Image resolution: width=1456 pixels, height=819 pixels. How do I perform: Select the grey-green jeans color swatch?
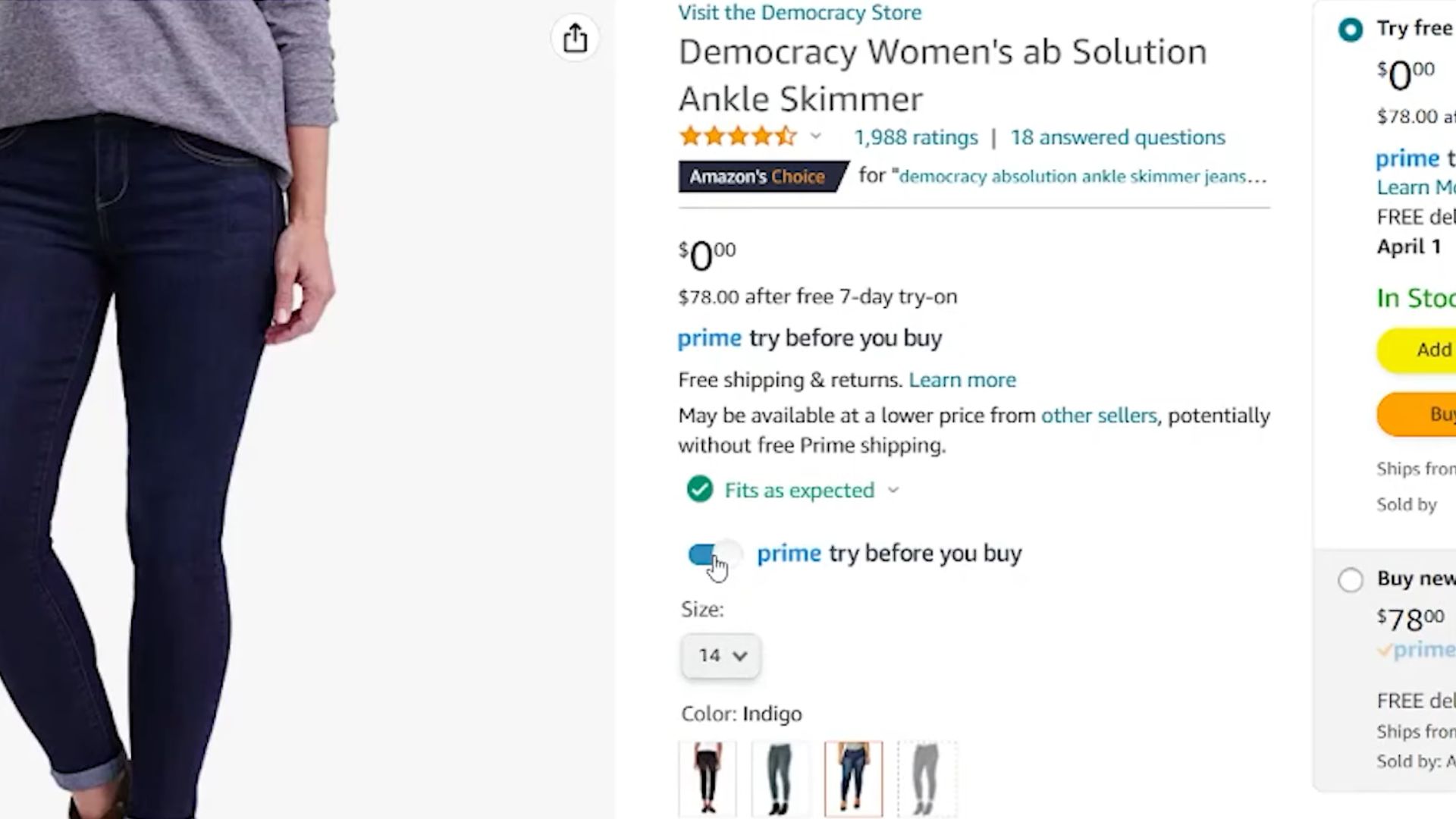click(x=780, y=778)
